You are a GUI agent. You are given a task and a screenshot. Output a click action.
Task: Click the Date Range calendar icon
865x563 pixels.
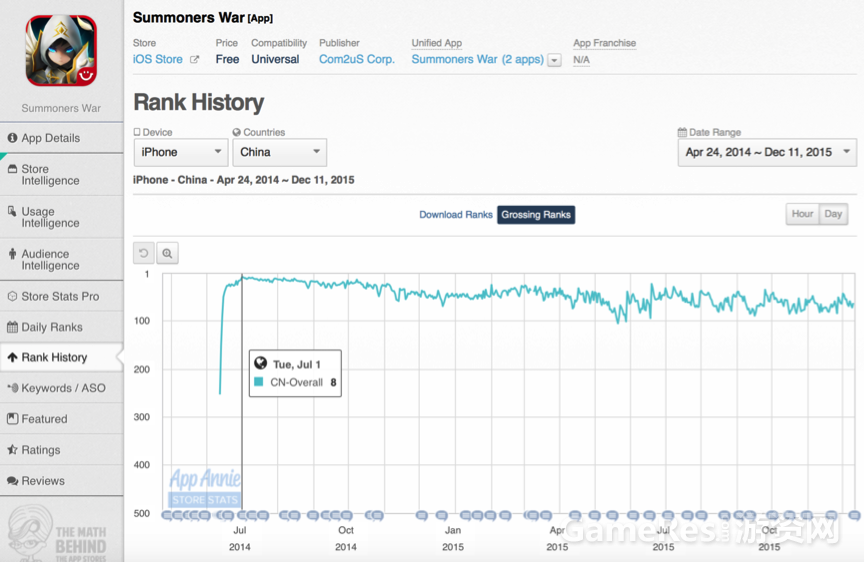point(682,132)
